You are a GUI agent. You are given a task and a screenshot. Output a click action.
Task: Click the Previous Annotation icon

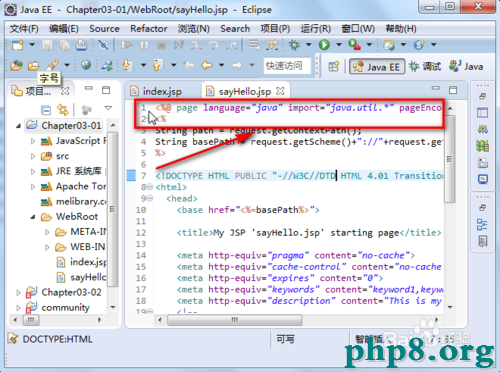click(158, 65)
